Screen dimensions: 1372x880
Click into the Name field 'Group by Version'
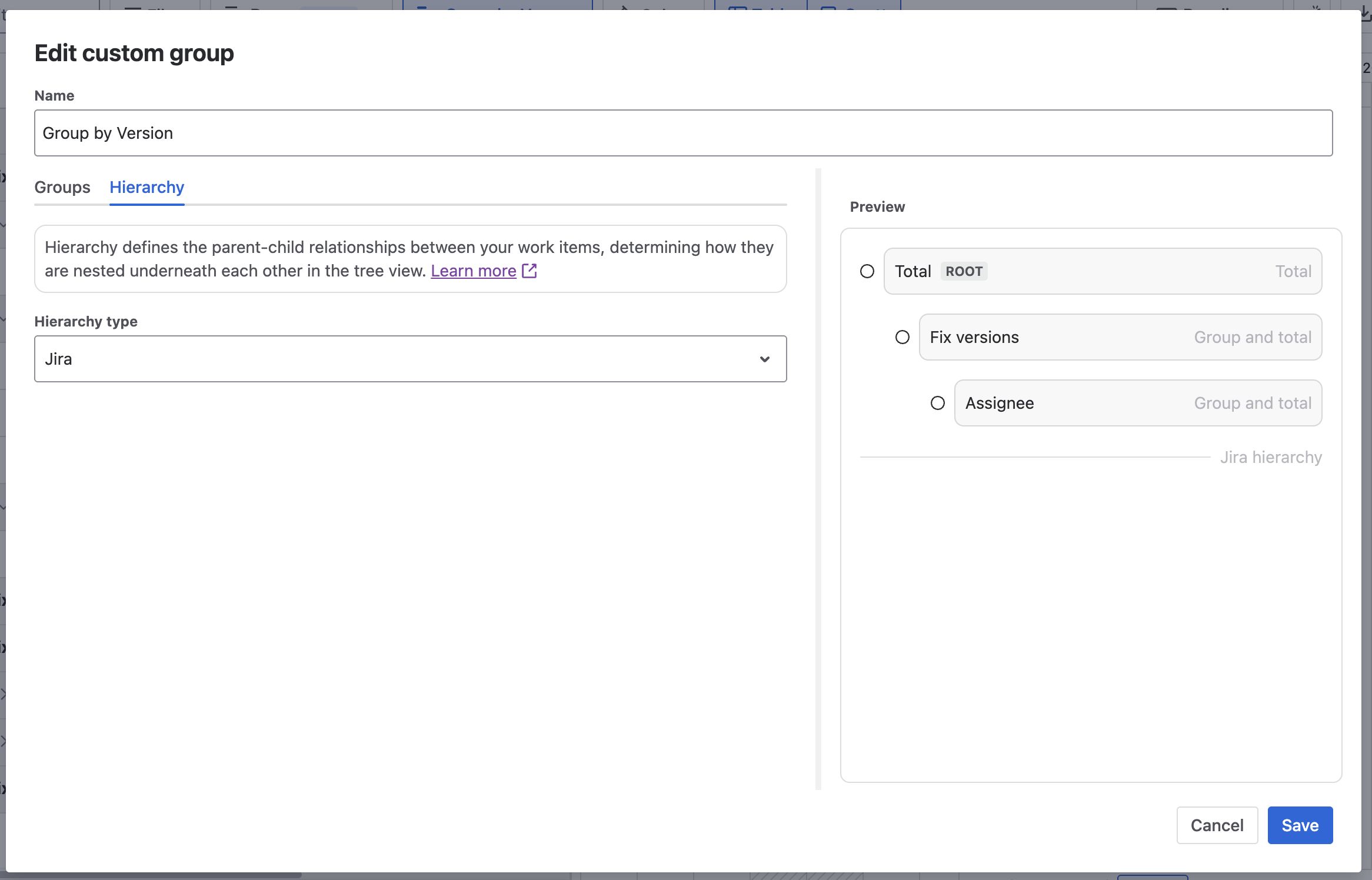[682, 133]
